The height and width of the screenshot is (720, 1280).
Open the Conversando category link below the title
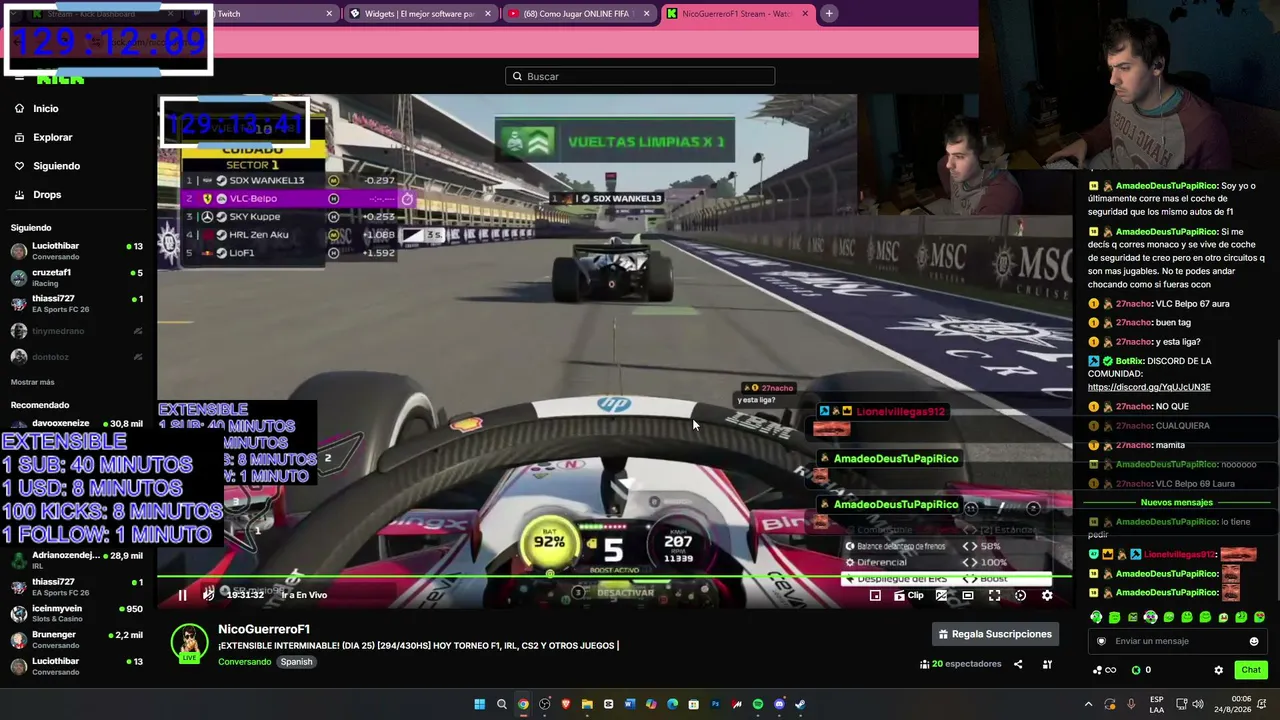[x=245, y=662]
